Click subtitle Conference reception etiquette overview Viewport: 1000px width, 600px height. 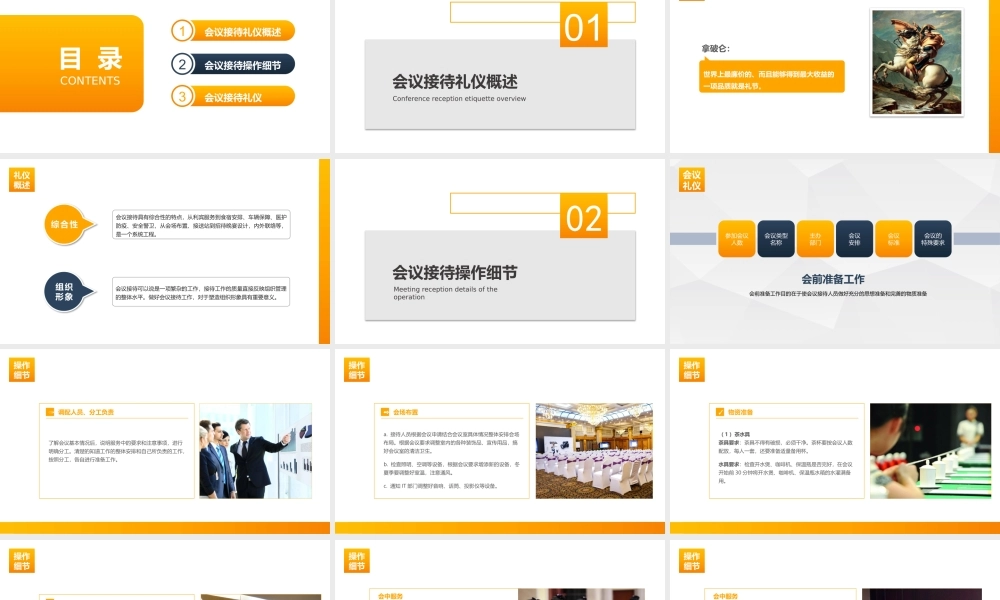[x=459, y=99]
